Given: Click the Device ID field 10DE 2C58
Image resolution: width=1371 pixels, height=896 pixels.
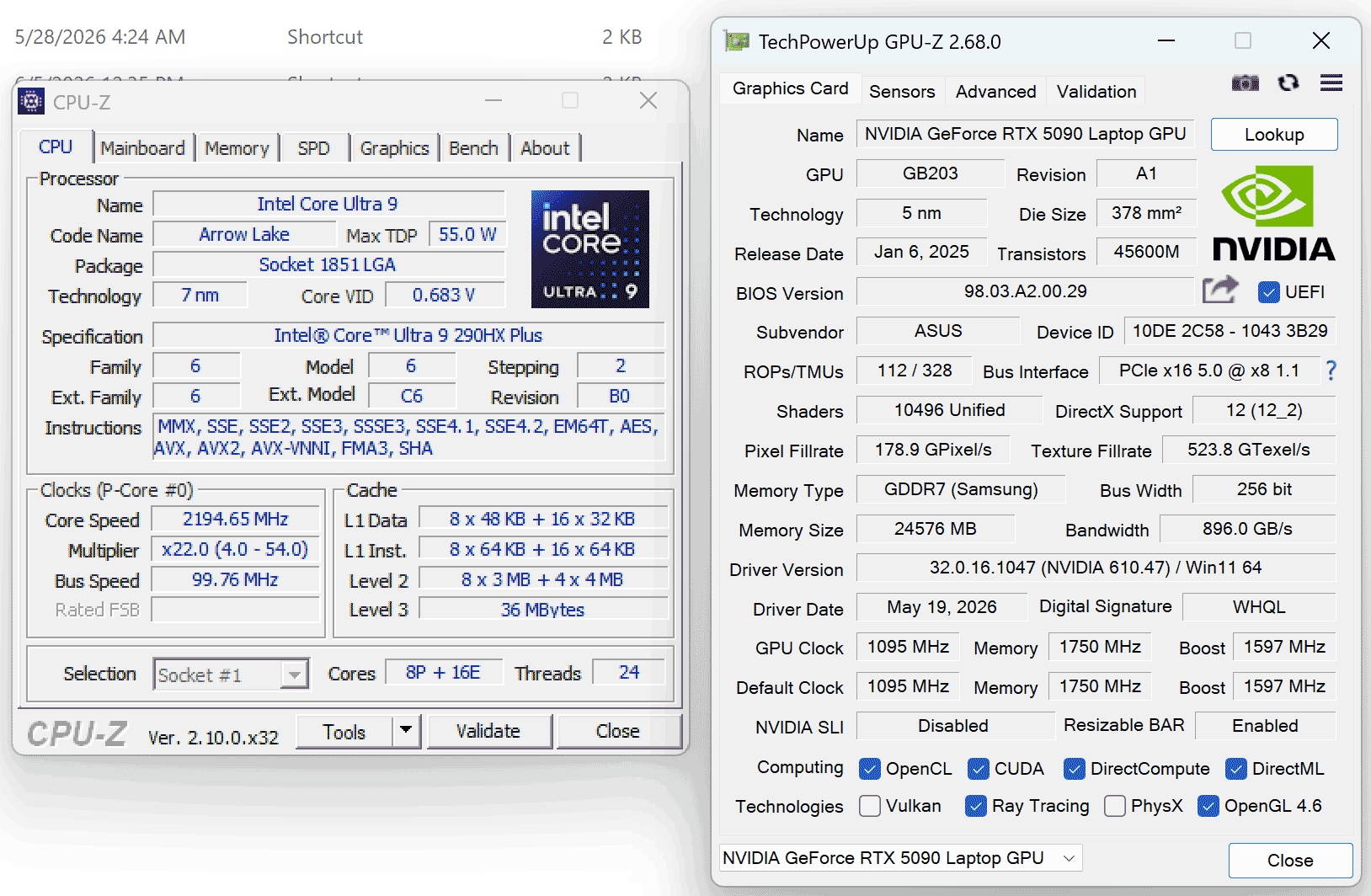Looking at the screenshot, I should (x=1230, y=331).
